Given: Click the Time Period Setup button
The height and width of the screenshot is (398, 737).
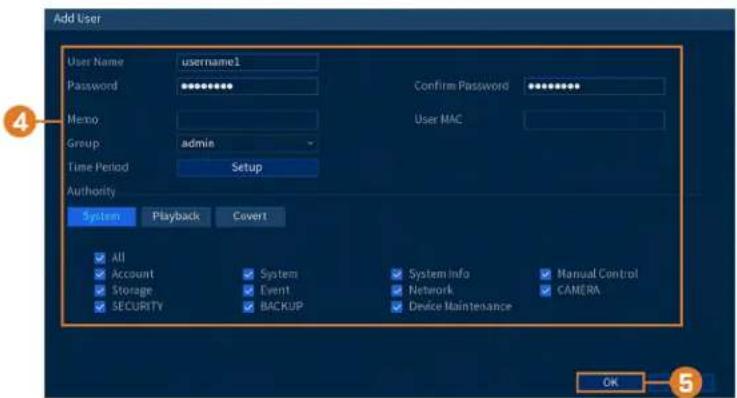Looking at the screenshot, I should click(247, 167).
